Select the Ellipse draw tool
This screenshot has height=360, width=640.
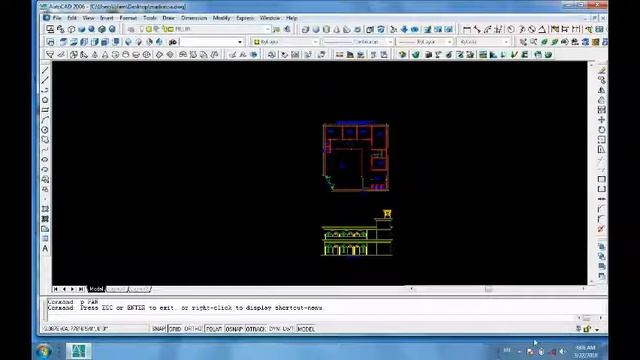click(45, 159)
